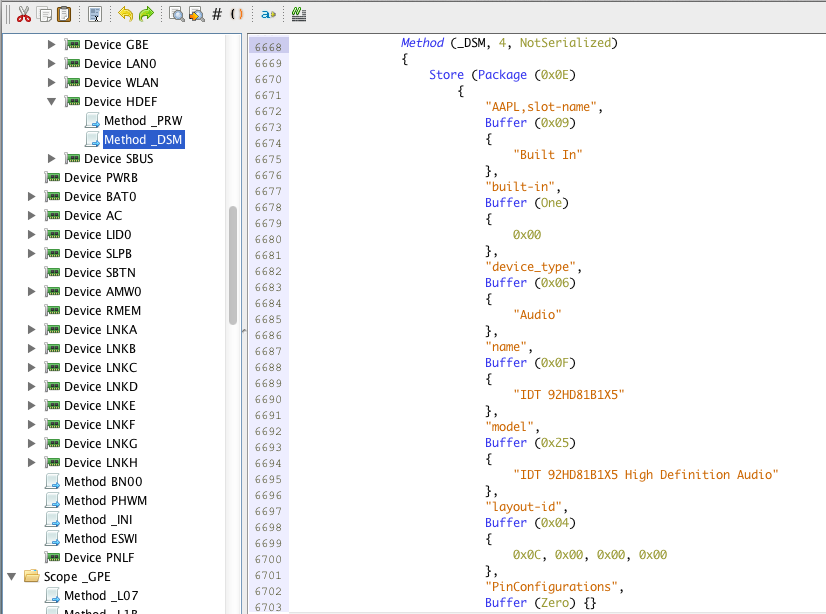
Task: Open Find with the magnifier icon
Action: [176, 14]
